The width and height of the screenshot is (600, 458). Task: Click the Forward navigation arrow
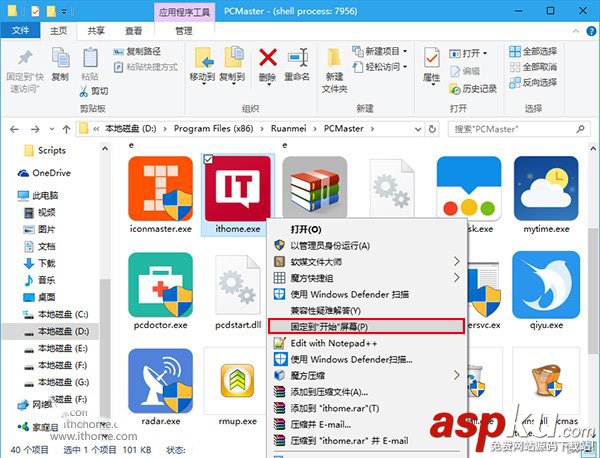[x=35, y=129]
